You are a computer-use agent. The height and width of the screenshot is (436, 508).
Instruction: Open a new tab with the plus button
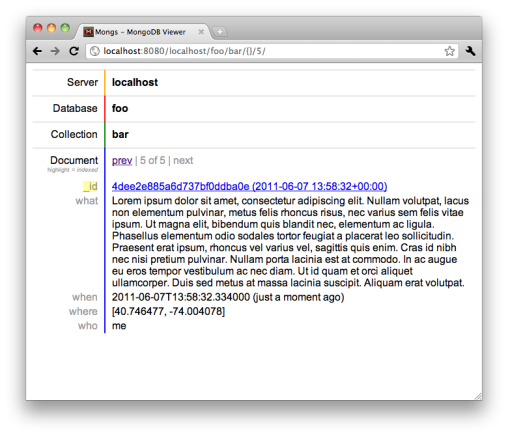pos(220,32)
